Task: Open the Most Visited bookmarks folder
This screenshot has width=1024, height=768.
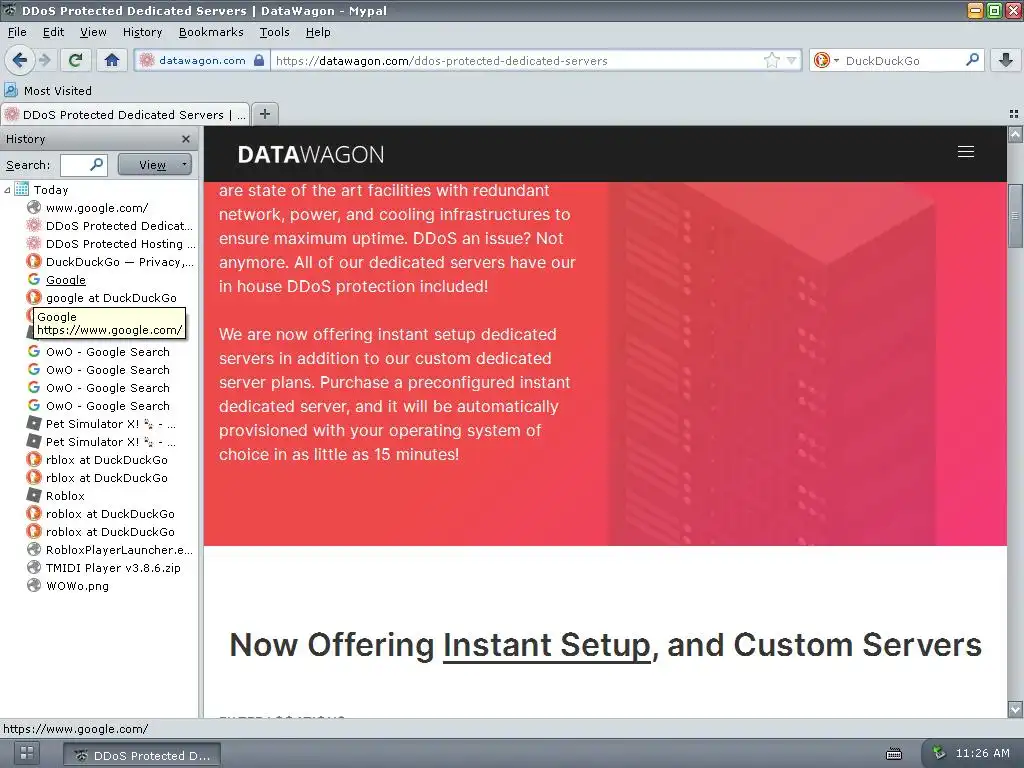Action: click(48, 91)
